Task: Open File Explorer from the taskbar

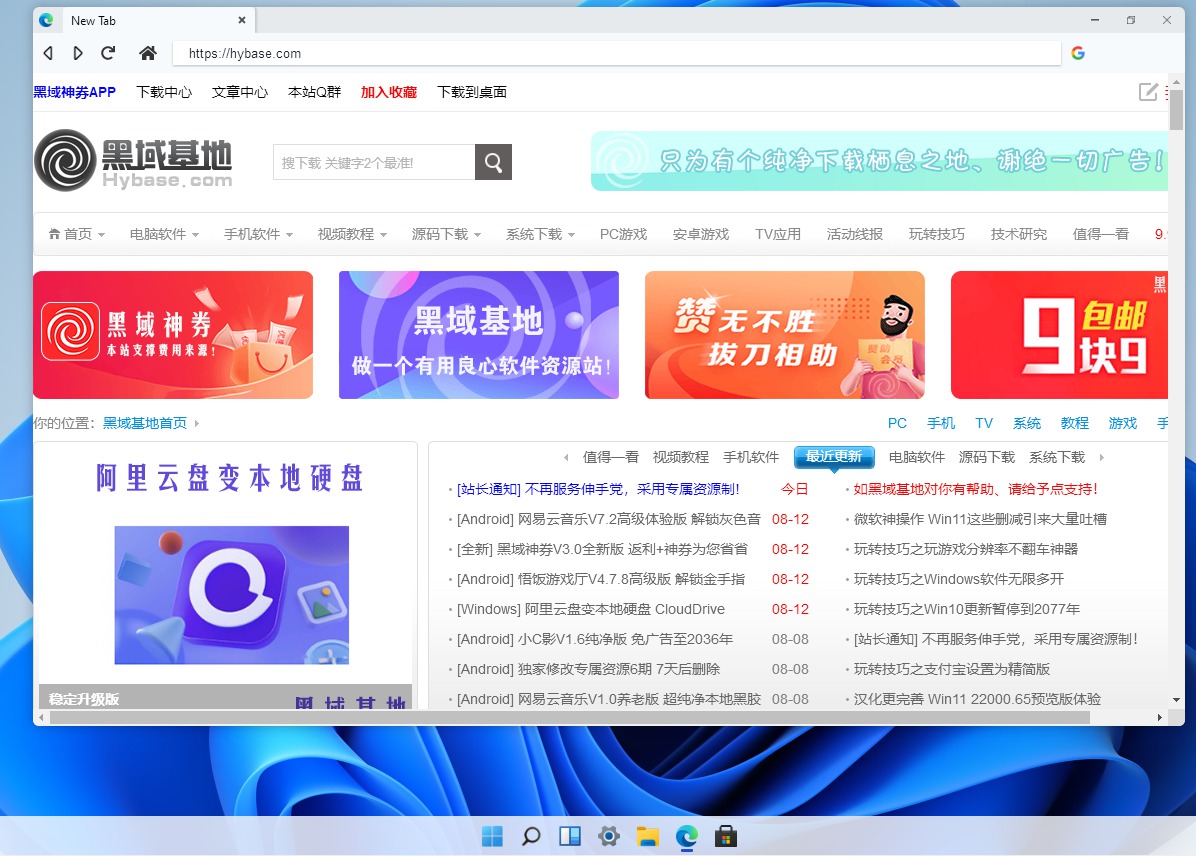Action: tap(648, 836)
